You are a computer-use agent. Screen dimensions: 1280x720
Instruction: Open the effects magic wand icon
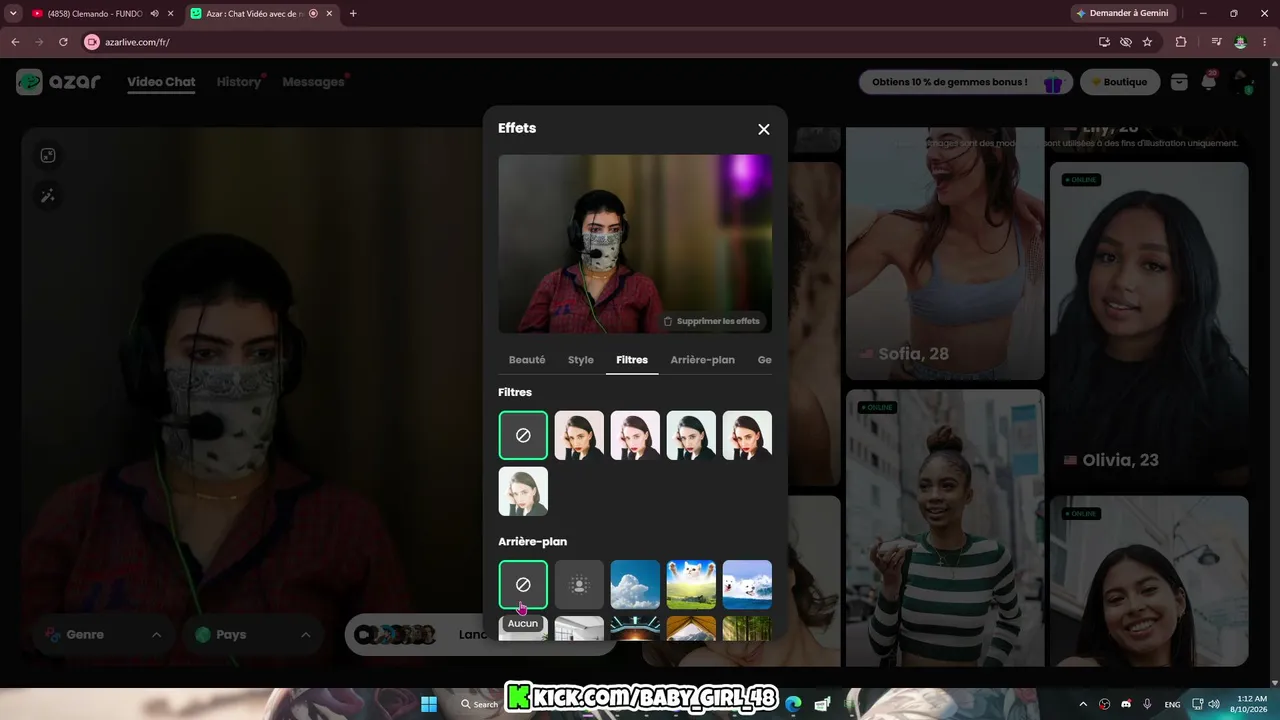pos(48,196)
